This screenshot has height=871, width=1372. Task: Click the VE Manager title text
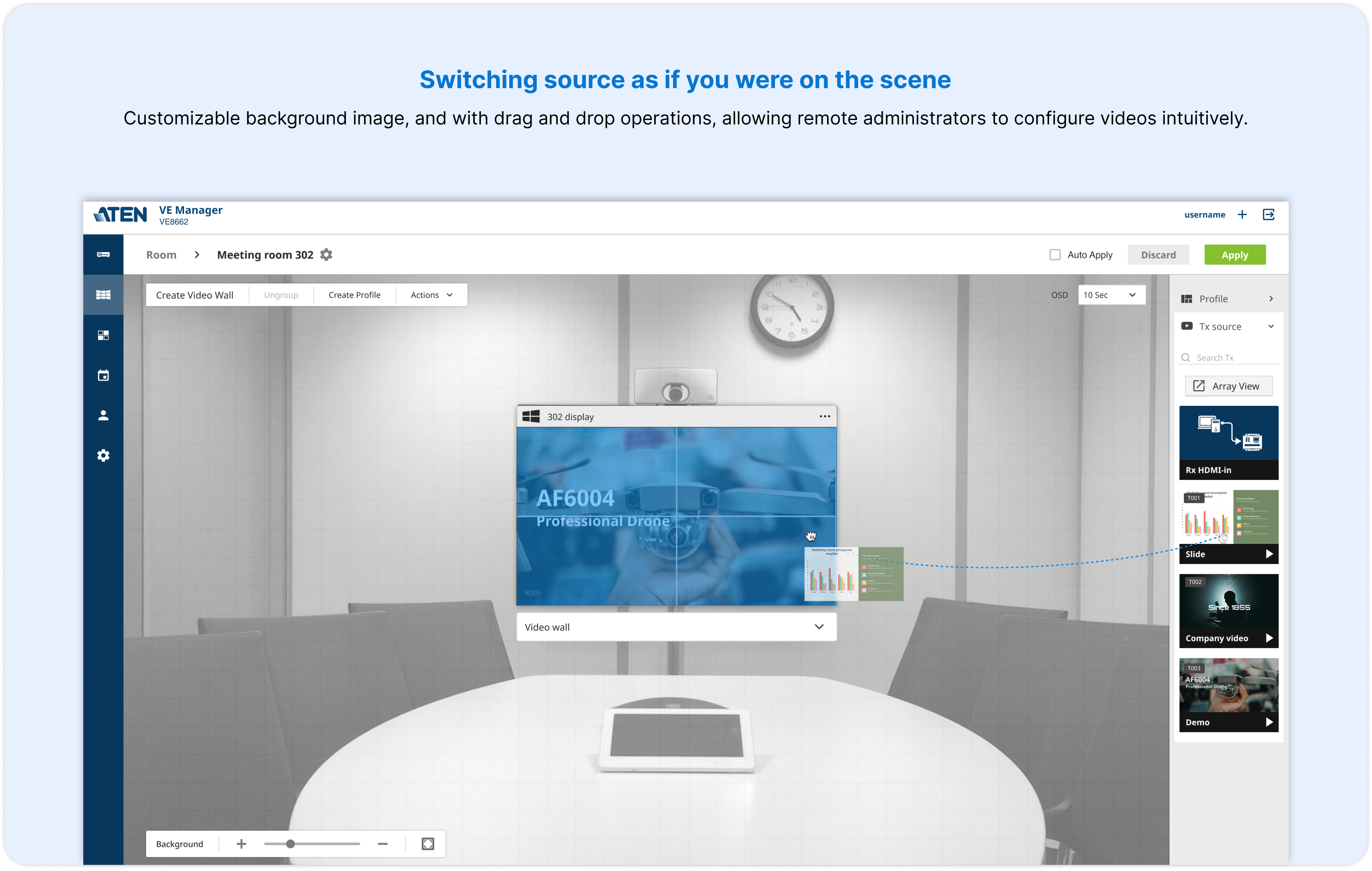click(x=191, y=210)
